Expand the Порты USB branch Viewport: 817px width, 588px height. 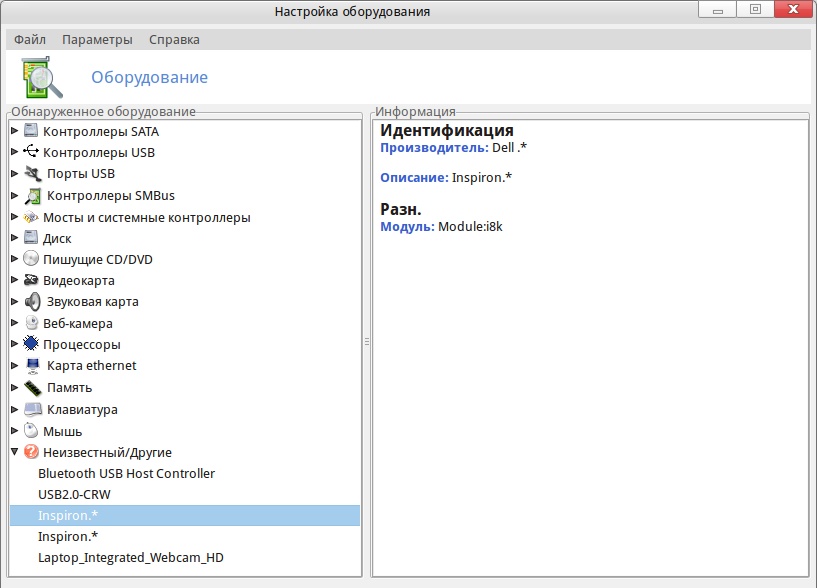point(15,173)
